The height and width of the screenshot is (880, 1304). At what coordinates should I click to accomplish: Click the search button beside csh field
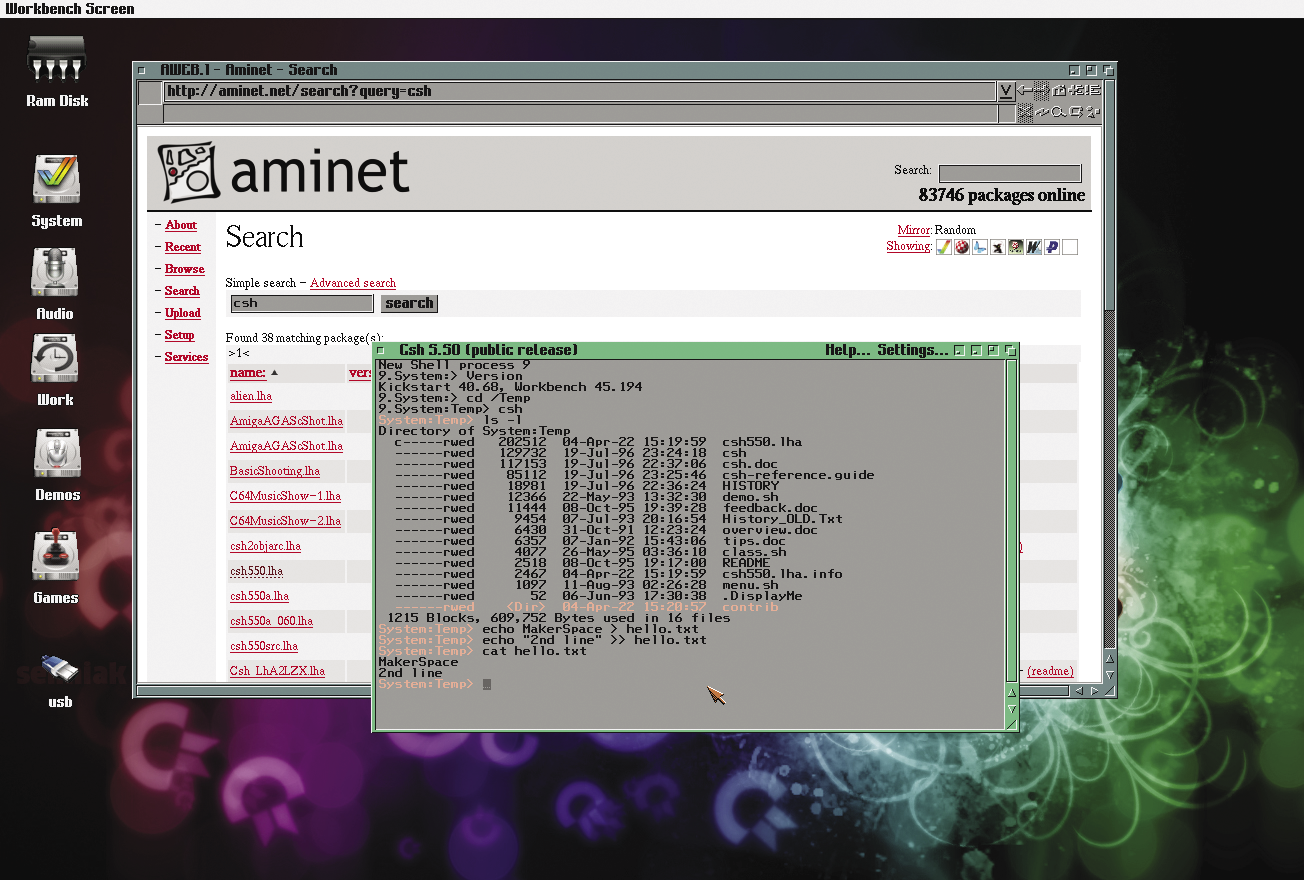tap(409, 303)
